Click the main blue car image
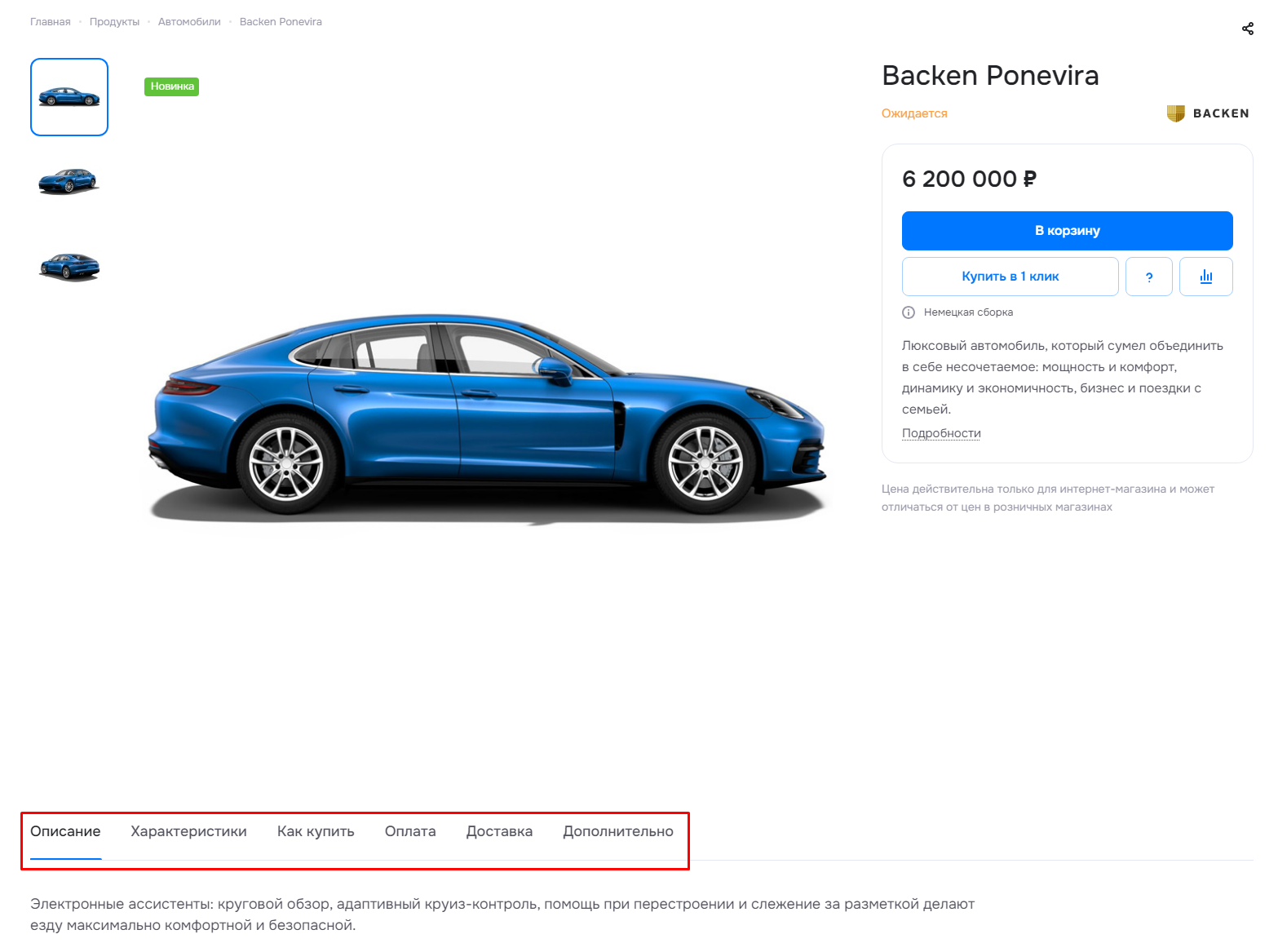Viewport: 1278px width, 952px height. (487, 418)
